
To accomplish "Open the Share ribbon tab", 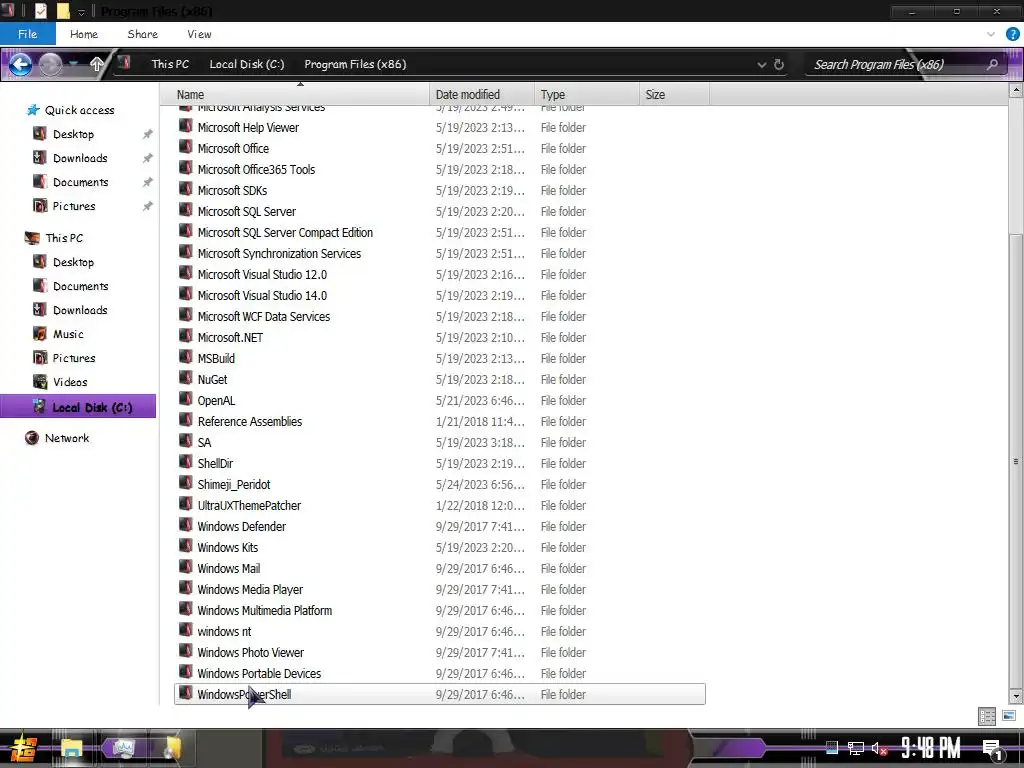I will 142,34.
